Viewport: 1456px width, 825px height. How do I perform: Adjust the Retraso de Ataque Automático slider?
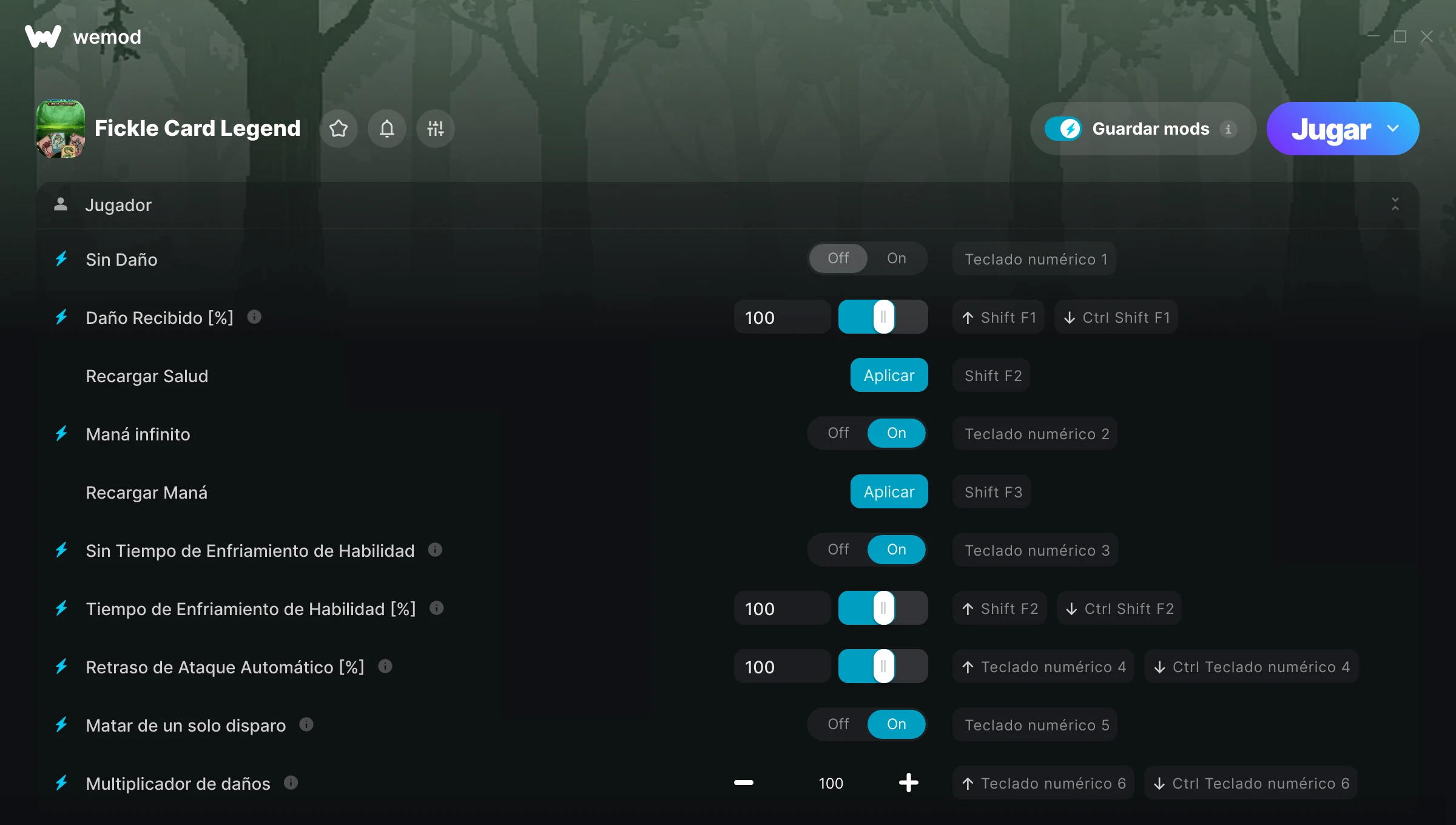(883, 666)
